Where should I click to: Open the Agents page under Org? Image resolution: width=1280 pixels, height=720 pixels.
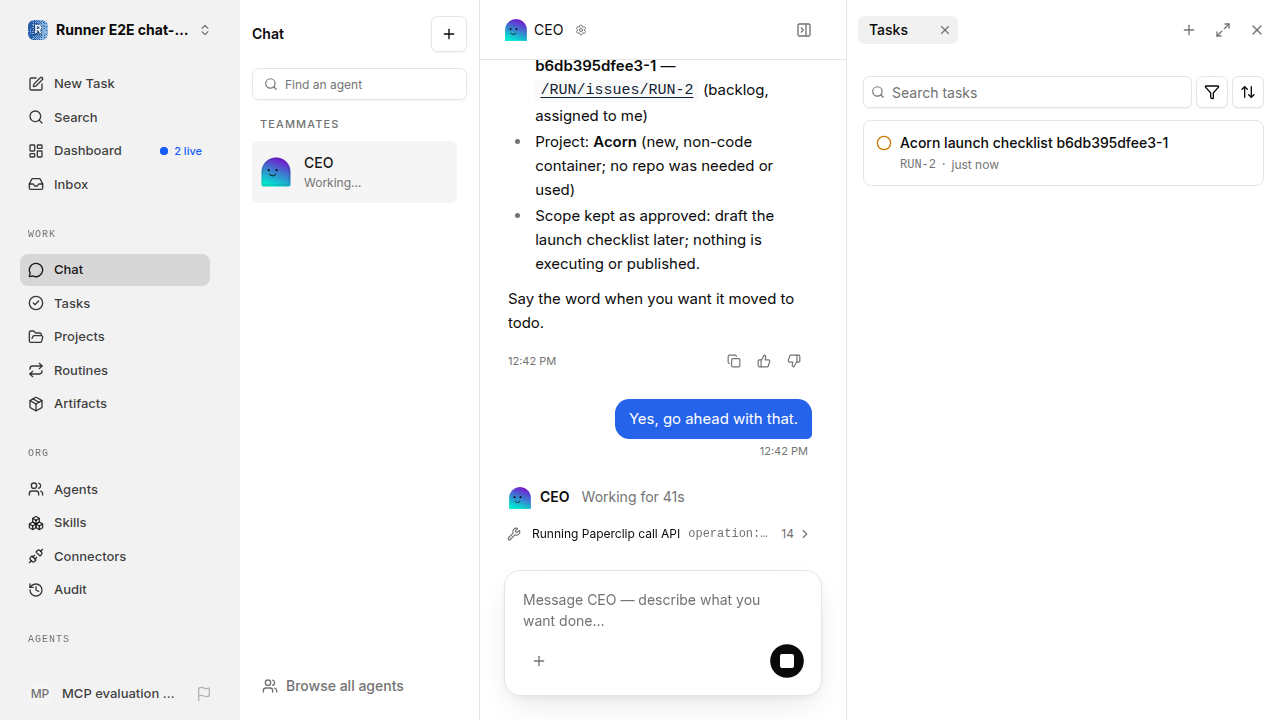click(x=115, y=489)
